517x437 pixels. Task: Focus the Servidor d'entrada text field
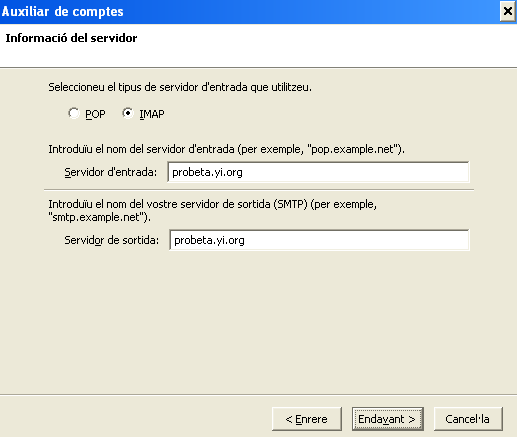pos(318,172)
